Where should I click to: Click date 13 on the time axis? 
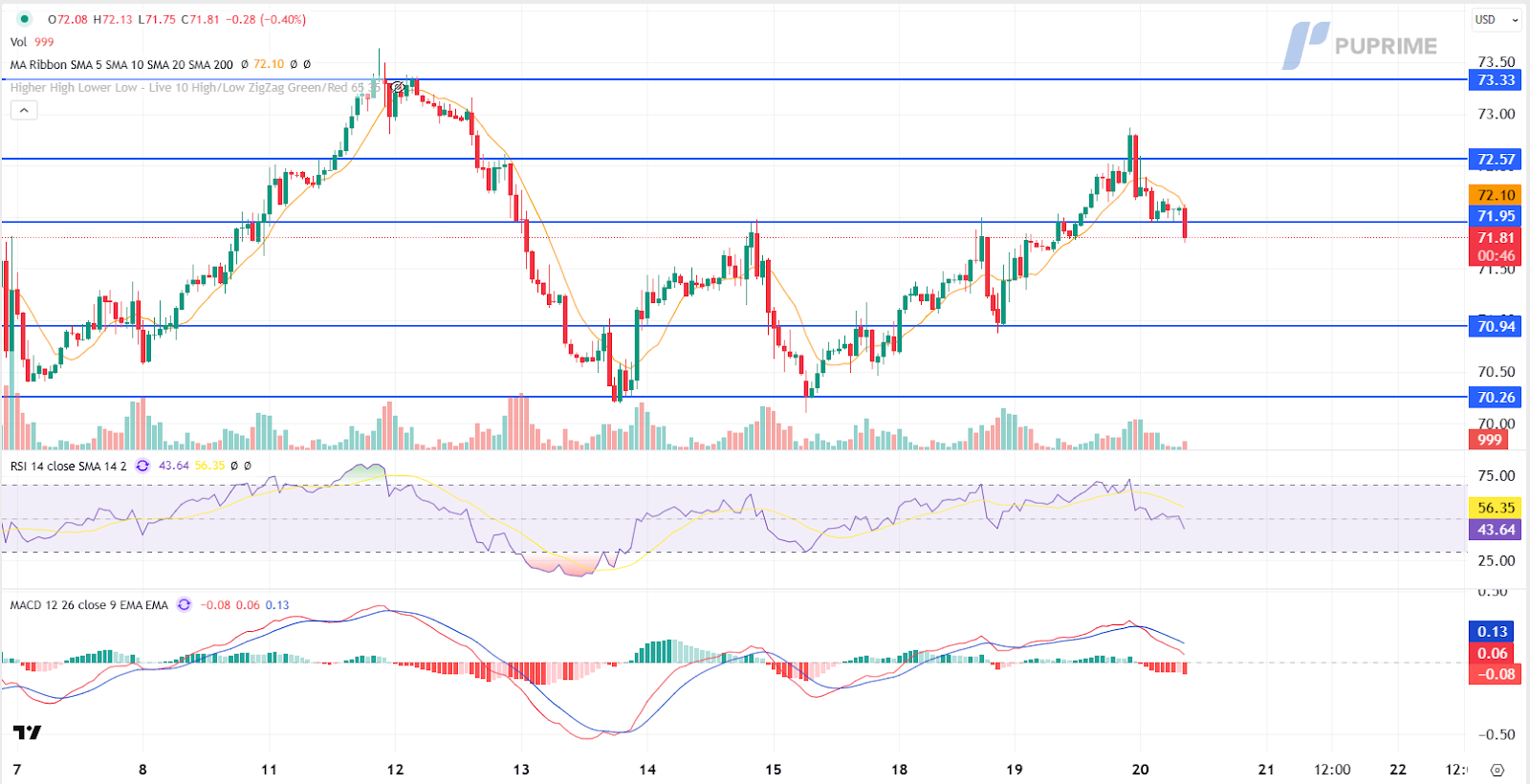tap(521, 770)
